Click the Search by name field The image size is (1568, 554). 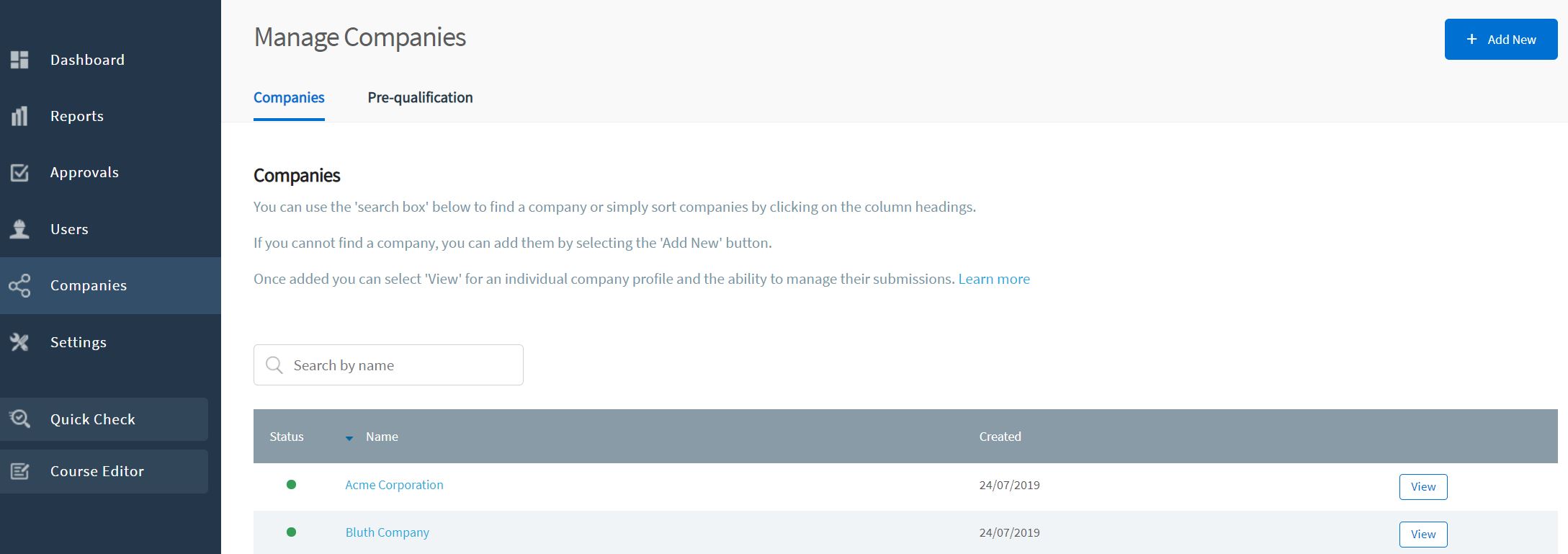[403, 365]
